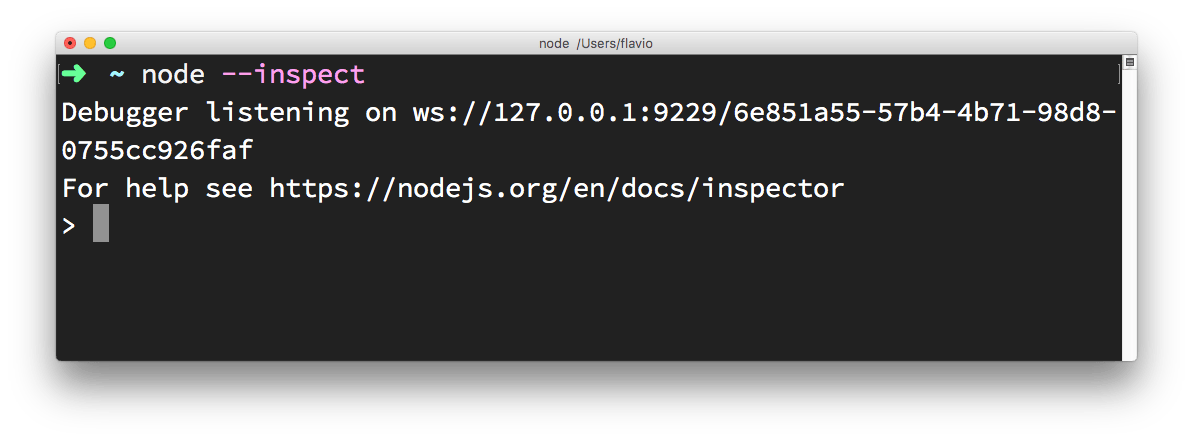Click the word 'node' in the command
Image resolution: width=1193 pixels, height=441 pixels.
pos(173,74)
